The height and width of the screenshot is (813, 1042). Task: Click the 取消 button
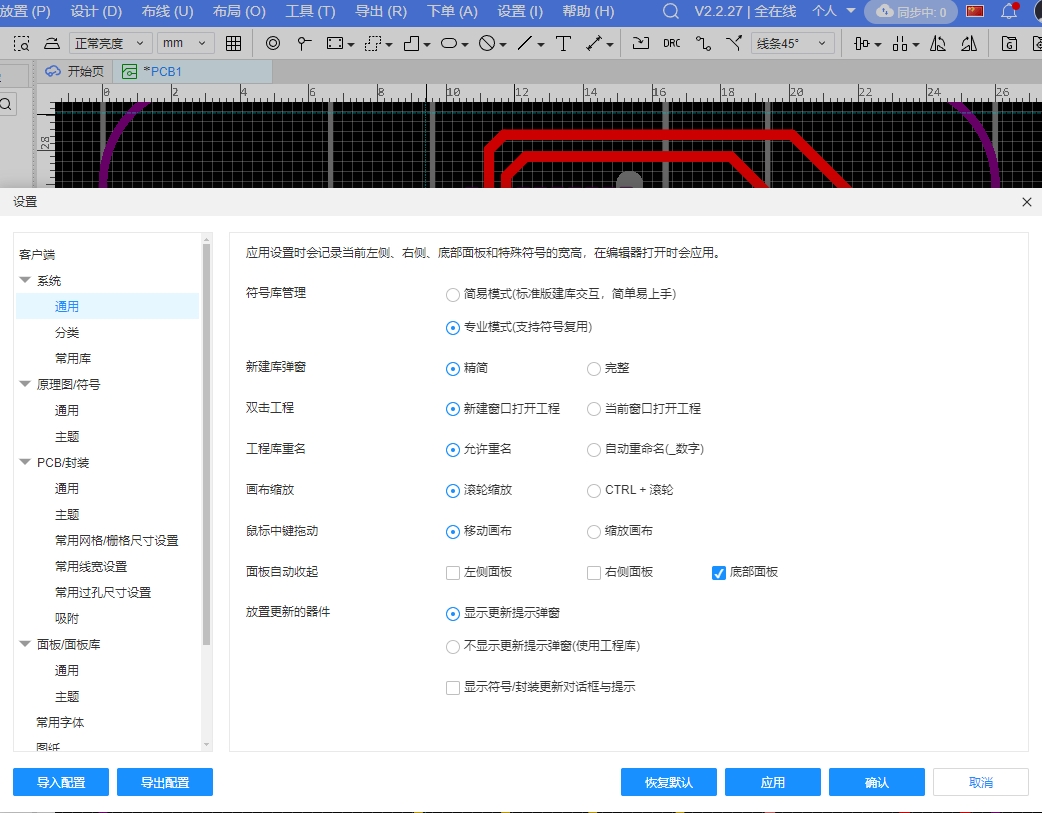tap(981, 782)
